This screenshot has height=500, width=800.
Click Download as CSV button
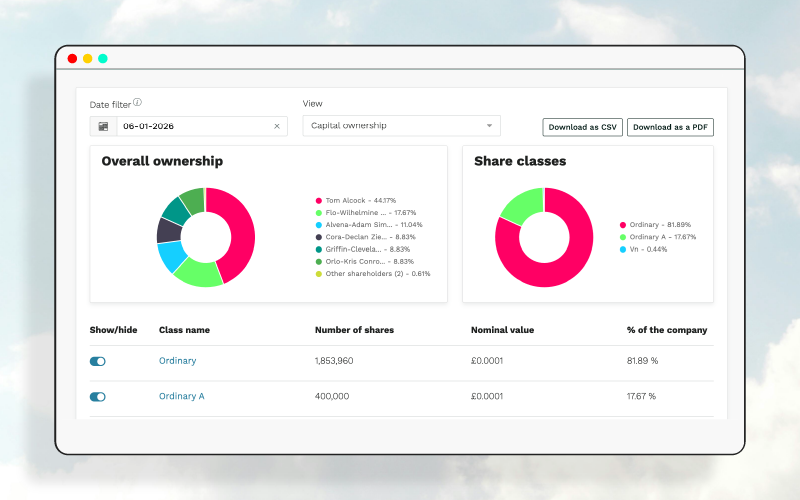pos(583,127)
